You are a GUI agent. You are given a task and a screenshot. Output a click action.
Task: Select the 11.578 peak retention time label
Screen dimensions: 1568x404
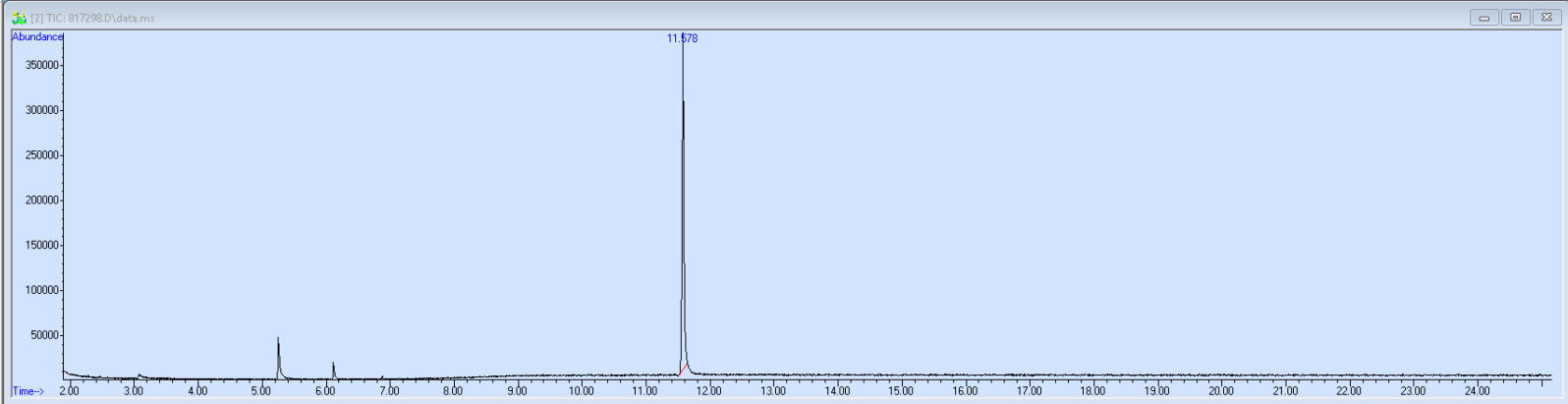click(682, 38)
